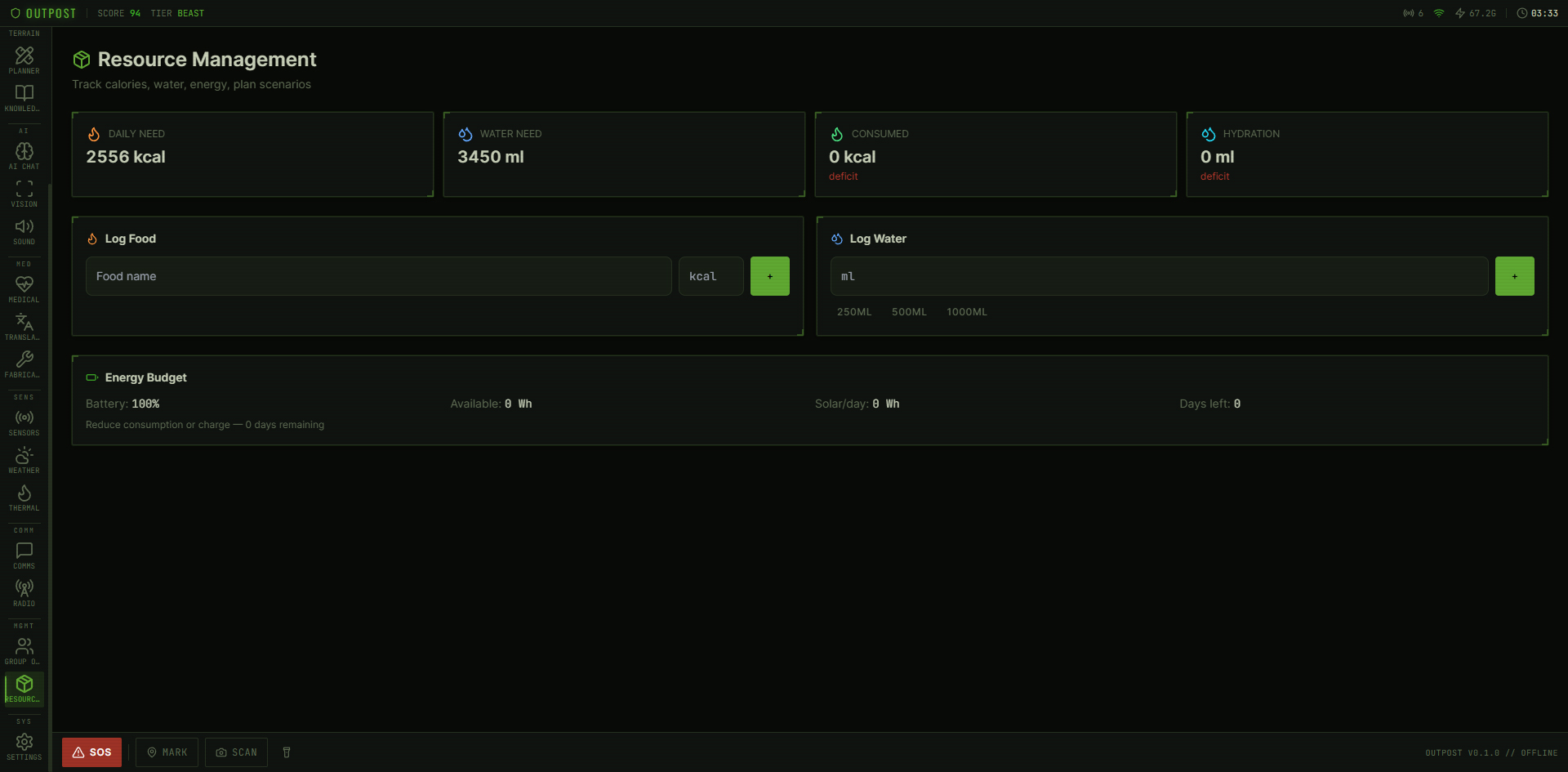The height and width of the screenshot is (772, 1568).
Task: Click the flashlight icon beside Scan
Action: coord(287,752)
